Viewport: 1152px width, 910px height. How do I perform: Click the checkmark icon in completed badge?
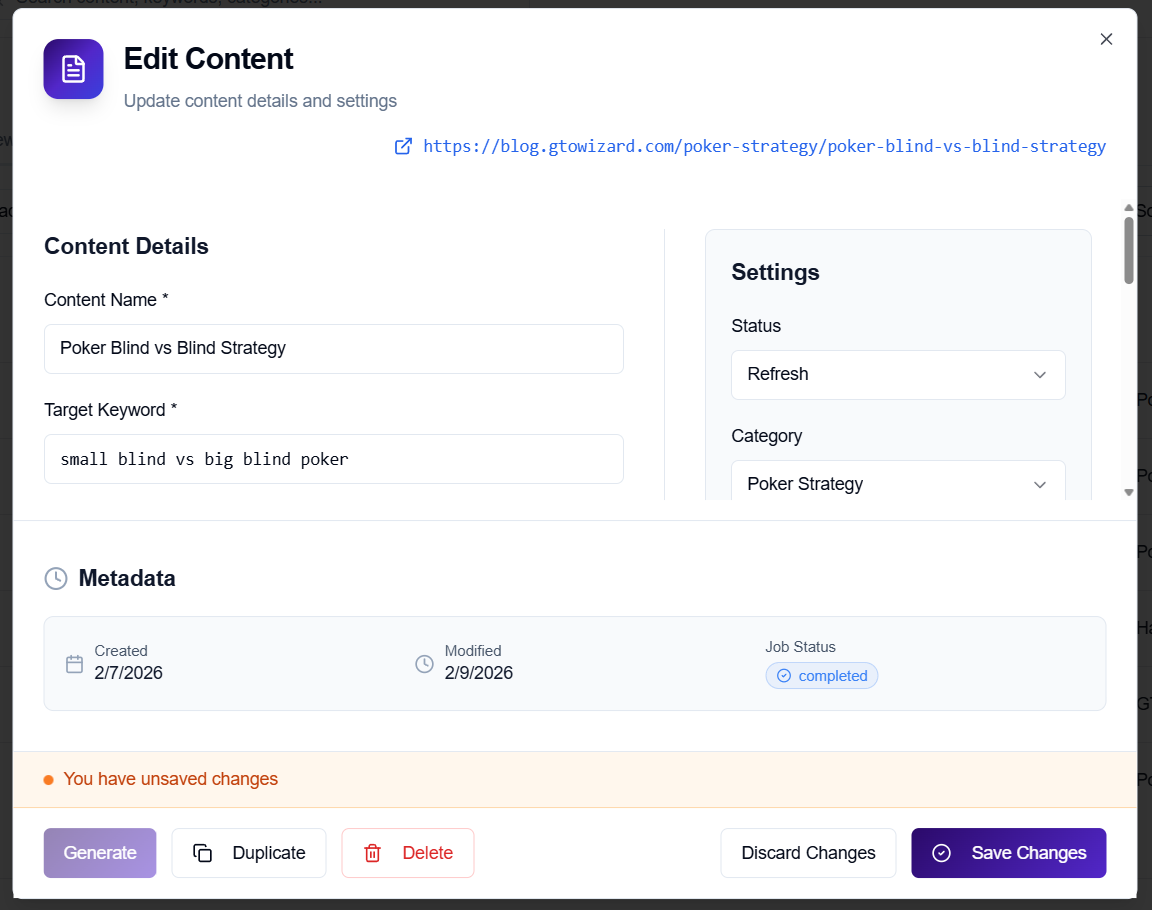[786, 675]
